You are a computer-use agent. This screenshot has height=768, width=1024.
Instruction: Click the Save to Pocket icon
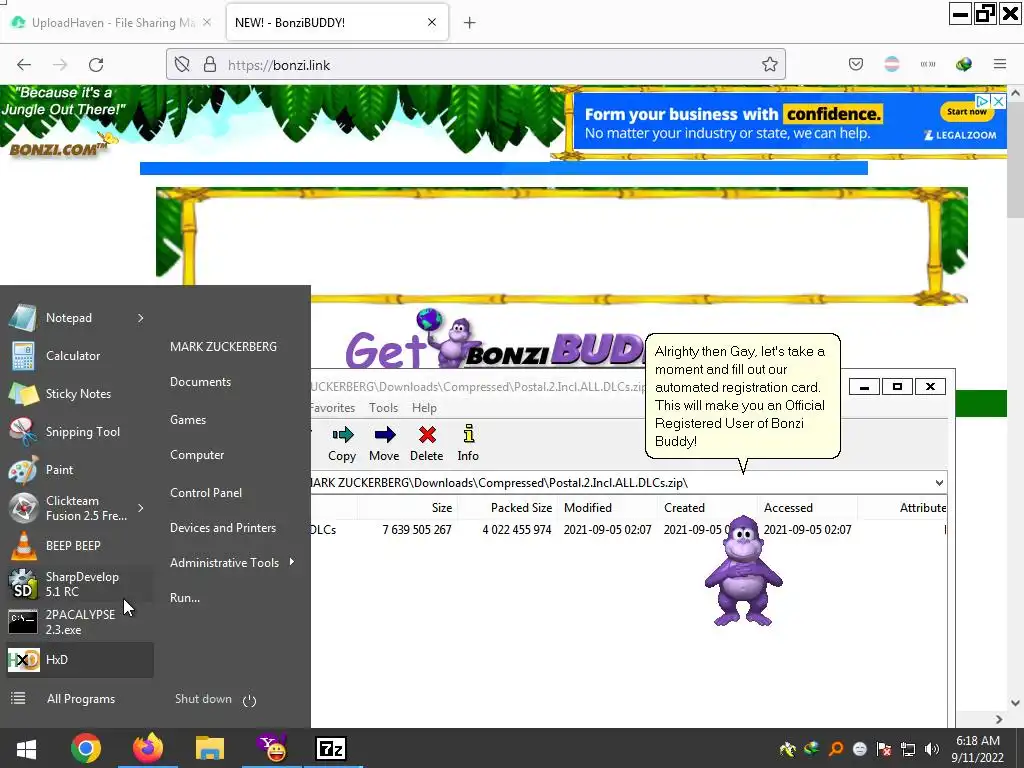(856, 64)
